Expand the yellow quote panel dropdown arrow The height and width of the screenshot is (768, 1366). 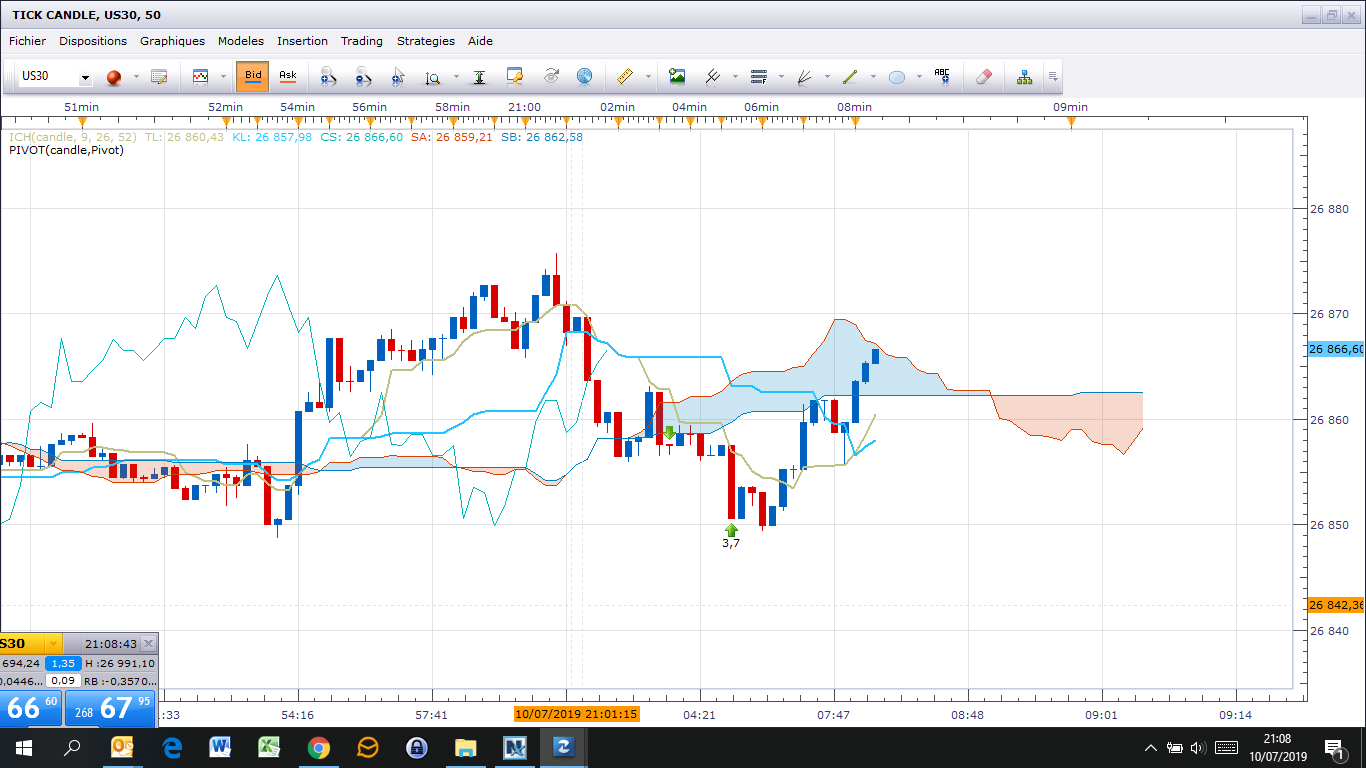click(54, 644)
